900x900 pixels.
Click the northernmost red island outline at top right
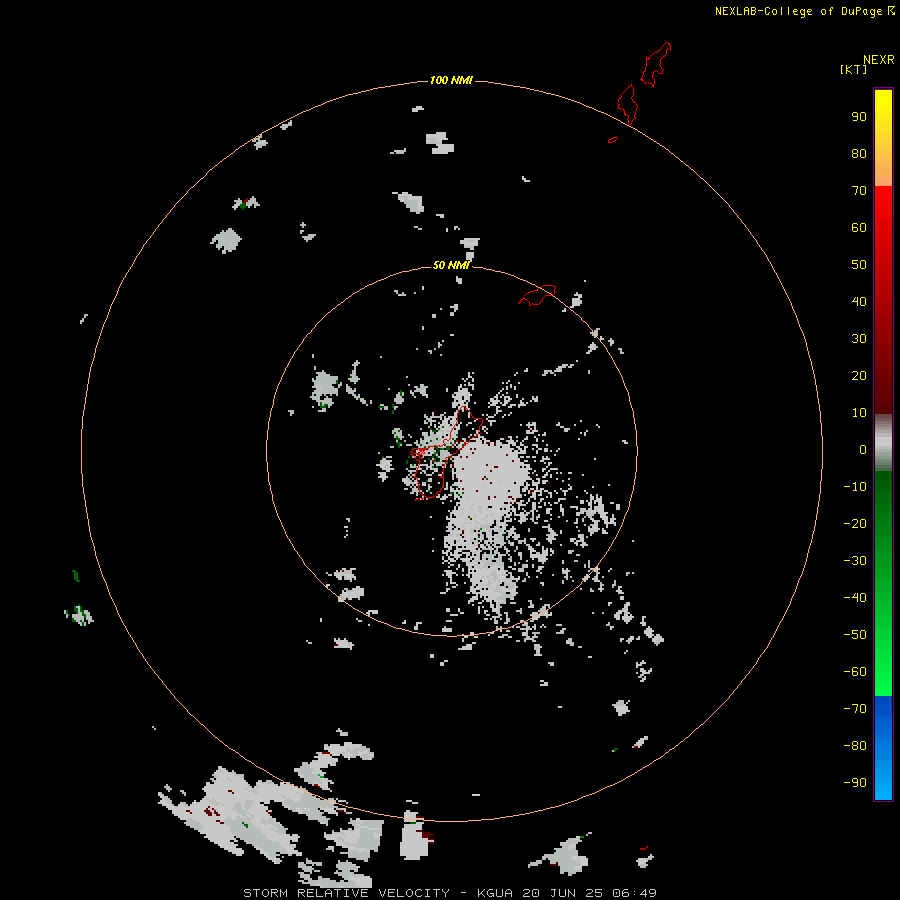coord(655,64)
